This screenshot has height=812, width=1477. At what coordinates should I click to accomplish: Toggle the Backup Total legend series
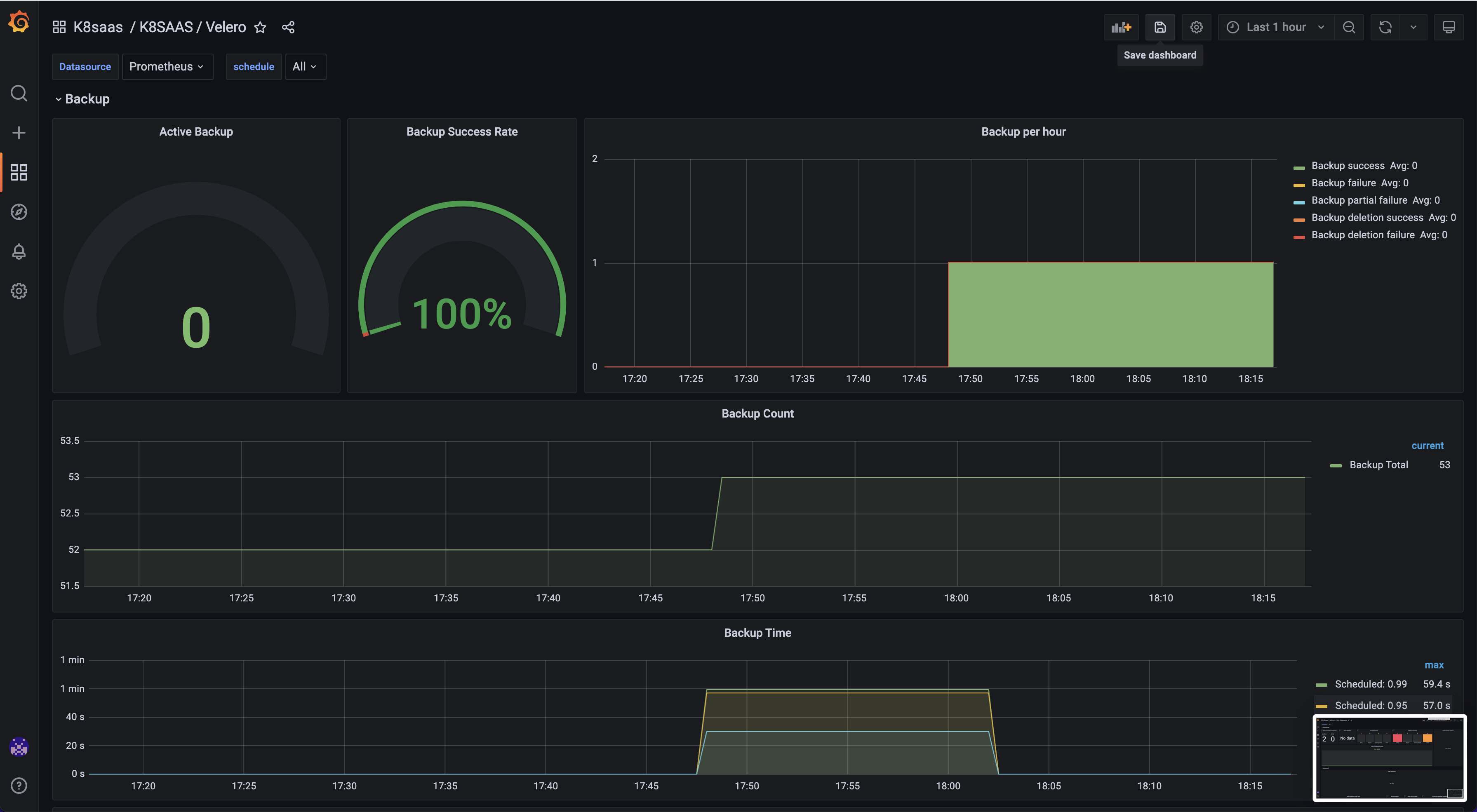[x=1378, y=465]
